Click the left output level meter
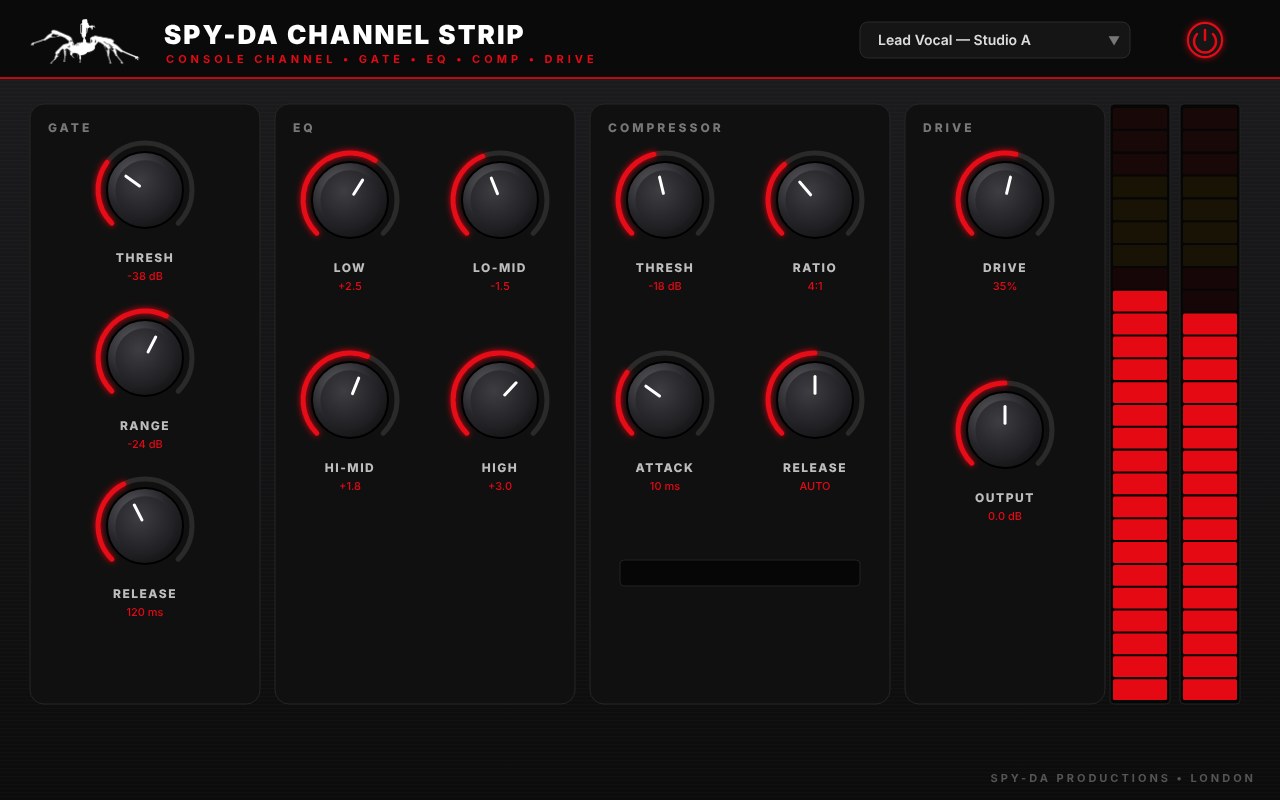The height and width of the screenshot is (800, 1280). pos(1140,404)
